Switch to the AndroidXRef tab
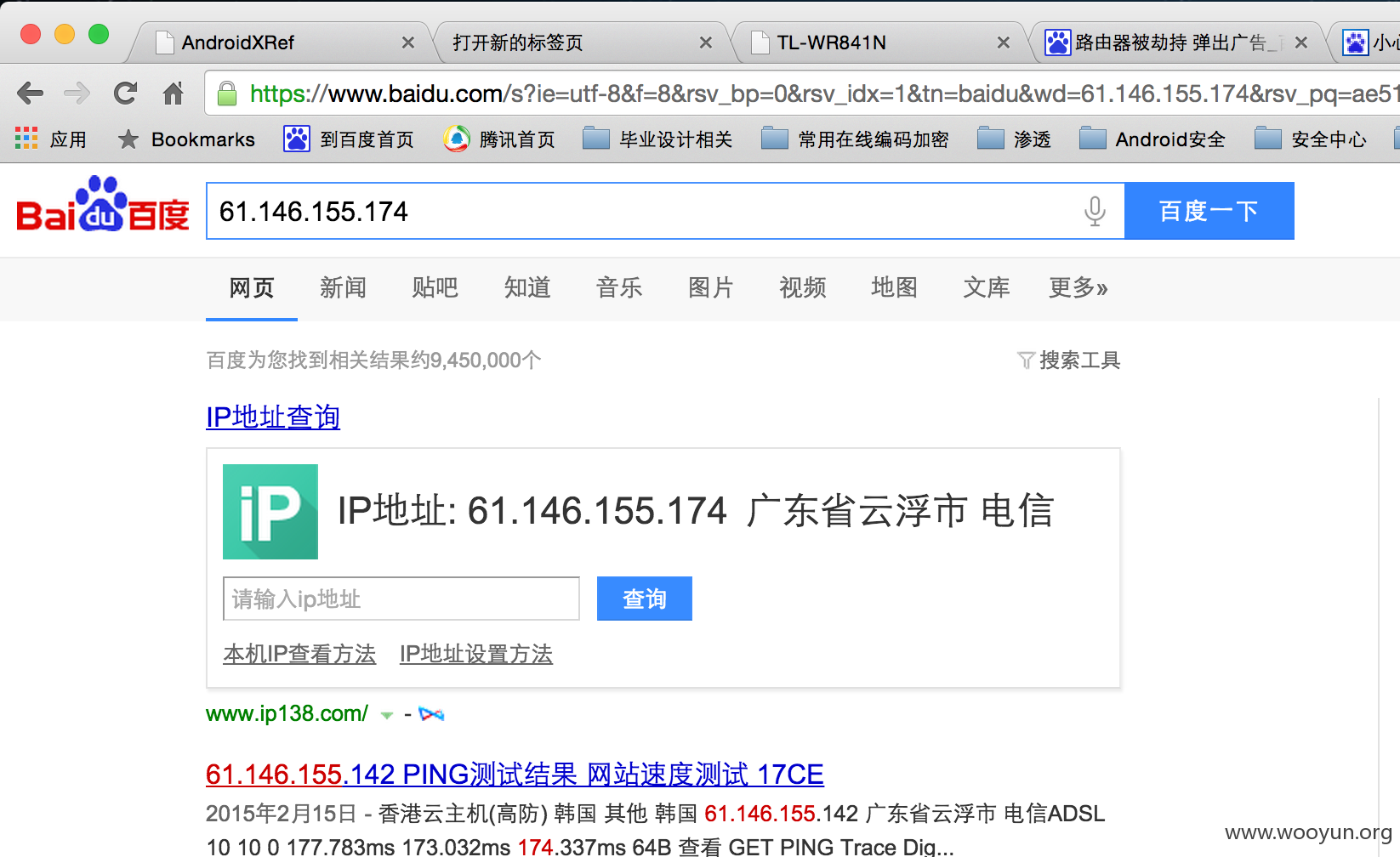Screen dimensions: 1400x857 (281, 43)
